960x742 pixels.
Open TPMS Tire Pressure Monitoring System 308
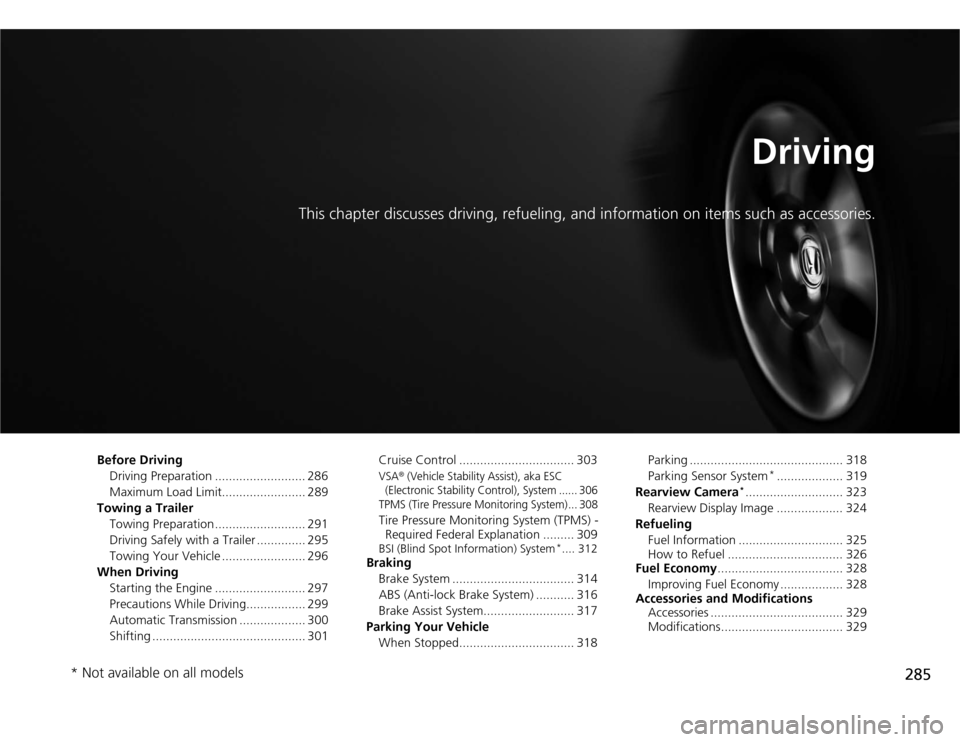[487, 504]
